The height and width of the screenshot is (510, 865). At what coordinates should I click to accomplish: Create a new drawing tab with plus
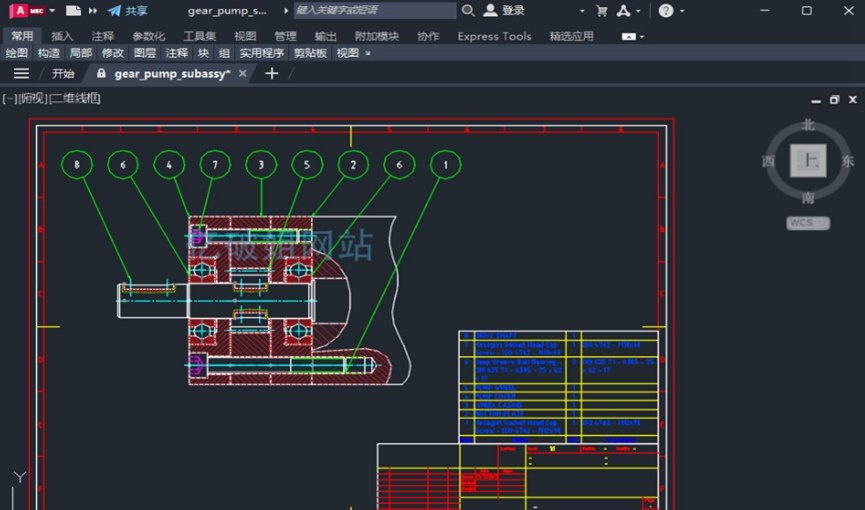pos(271,73)
